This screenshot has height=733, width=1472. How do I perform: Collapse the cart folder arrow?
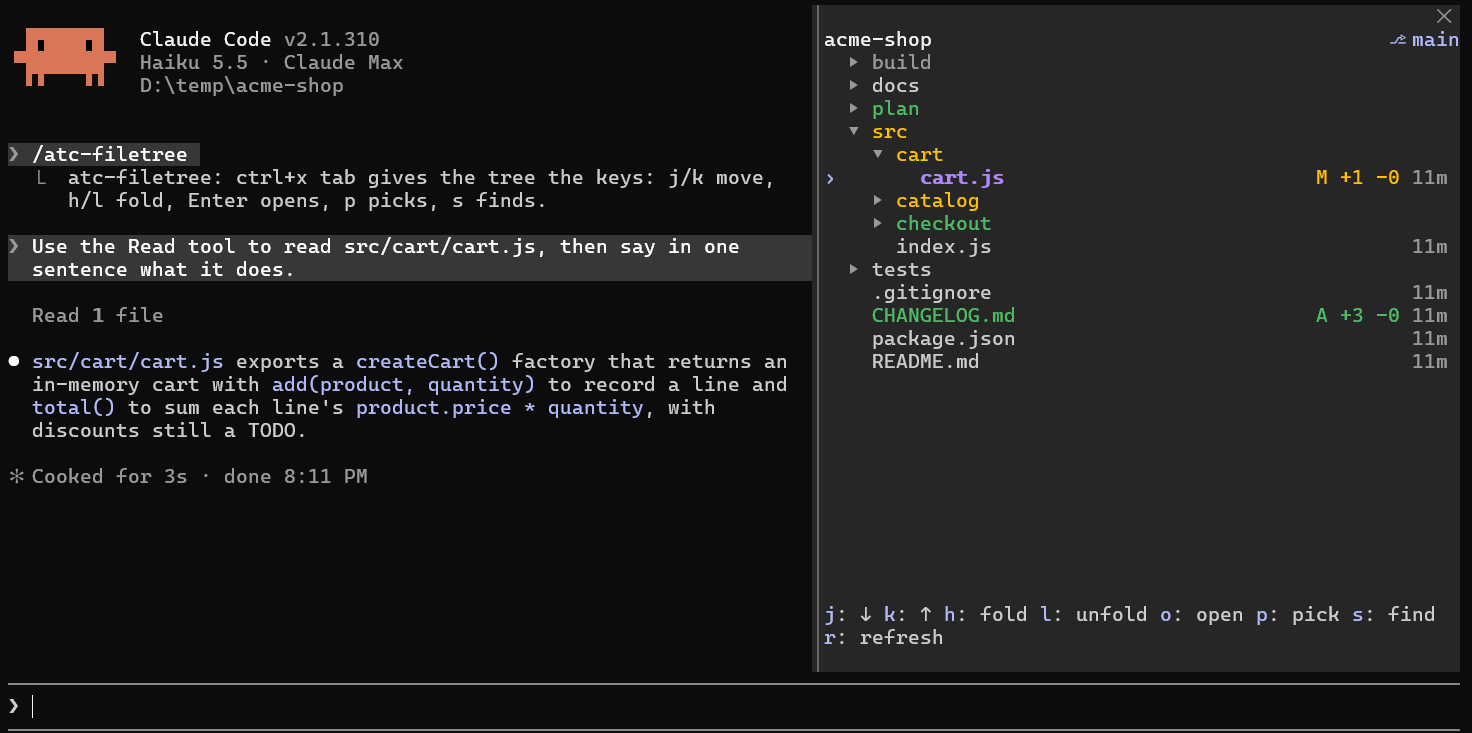878,154
